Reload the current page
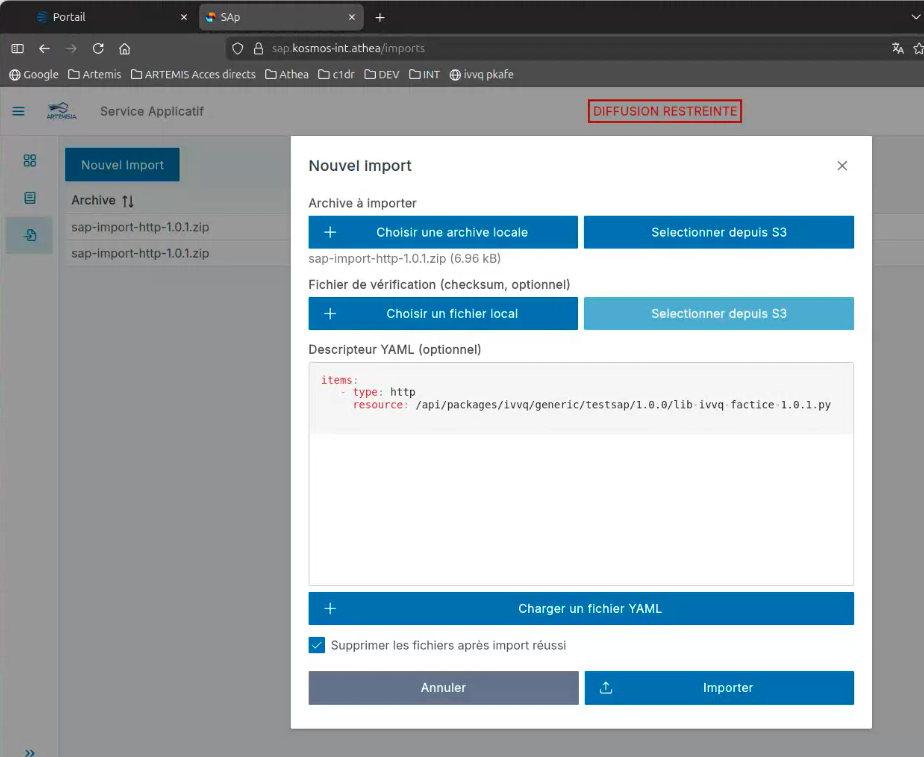 pyautogui.click(x=97, y=48)
